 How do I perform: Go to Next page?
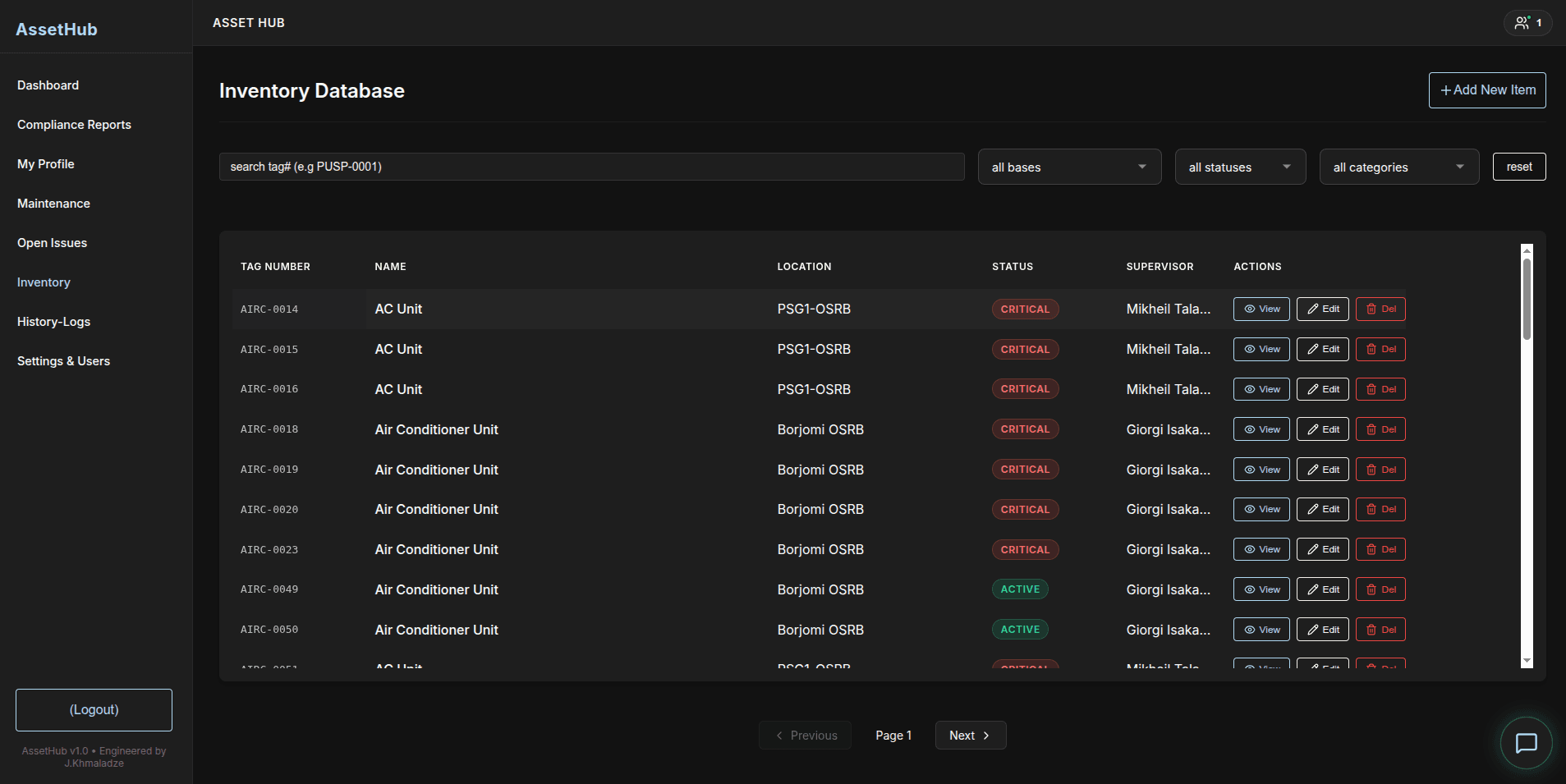point(971,736)
